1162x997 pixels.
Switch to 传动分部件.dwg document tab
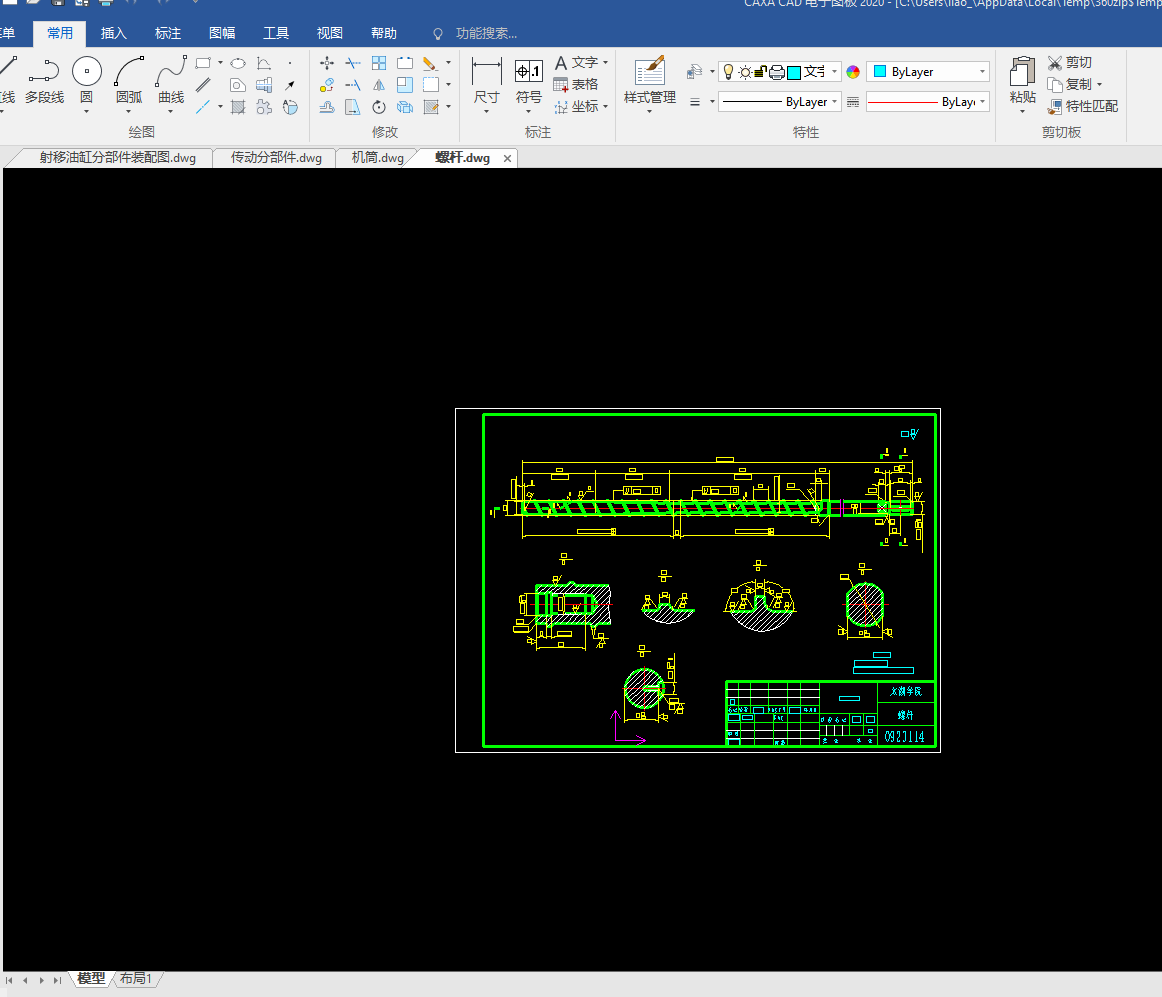(x=276, y=158)
